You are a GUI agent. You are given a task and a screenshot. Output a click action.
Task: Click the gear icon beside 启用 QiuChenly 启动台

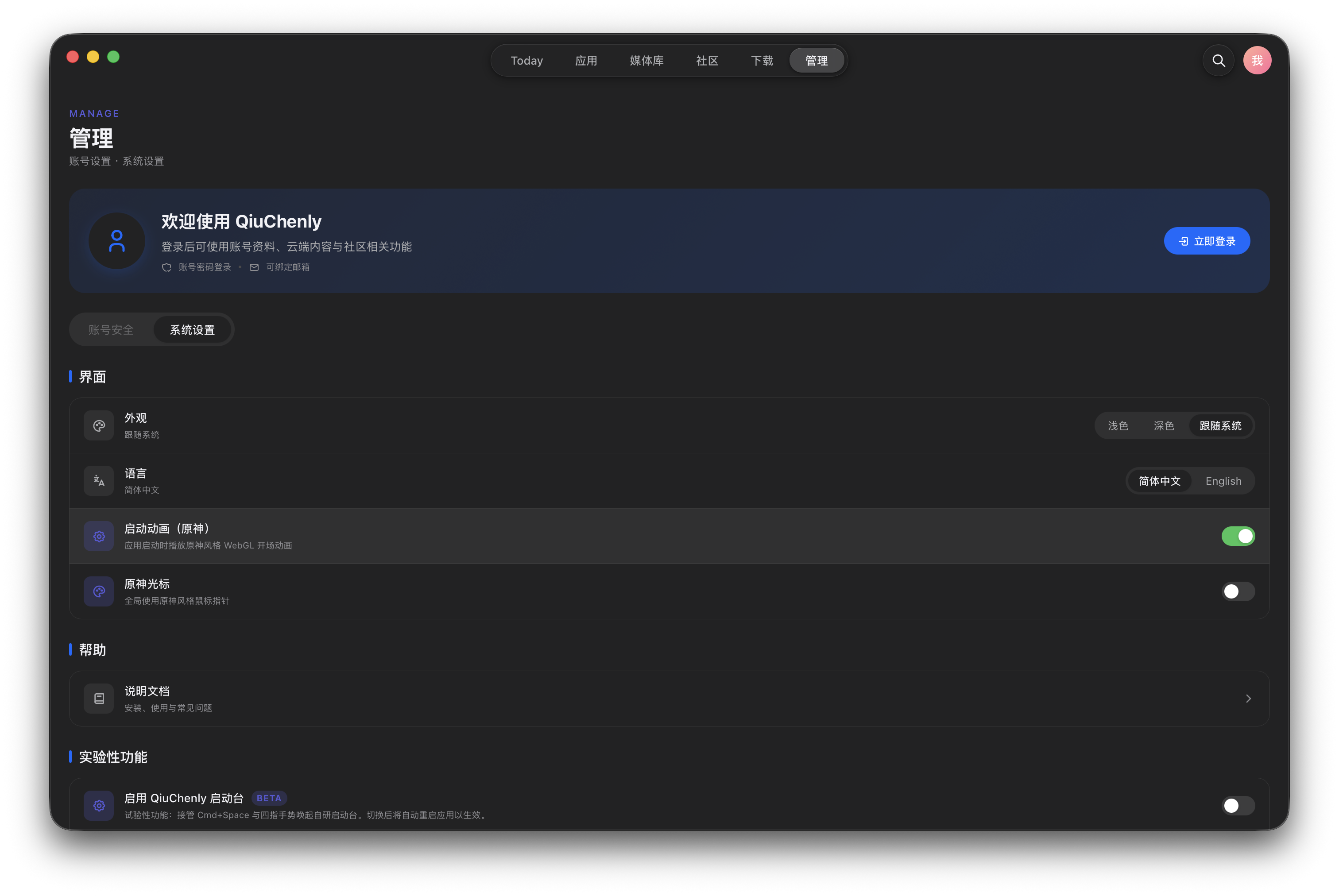(99, 806)
